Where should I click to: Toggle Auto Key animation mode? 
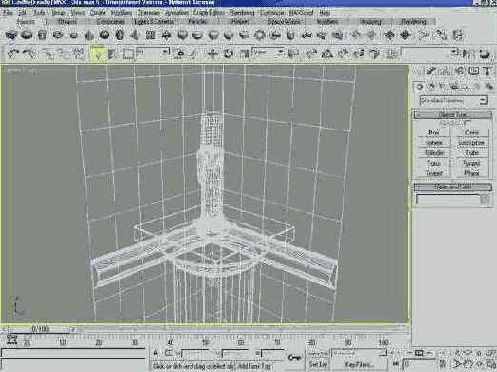pyautogui.click(x=318, y=354)
